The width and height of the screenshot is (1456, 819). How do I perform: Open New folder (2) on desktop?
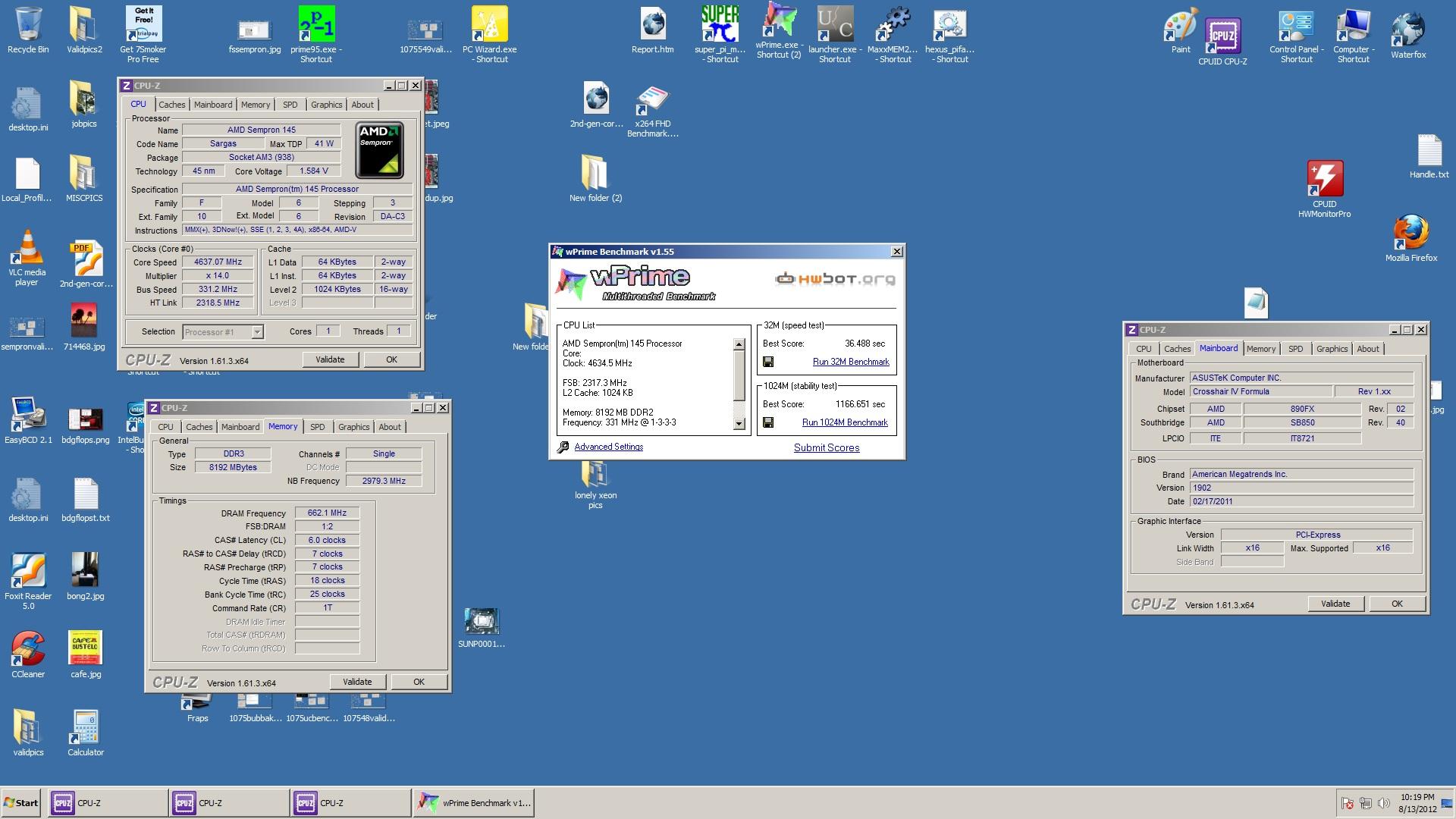tap(595, 177)
